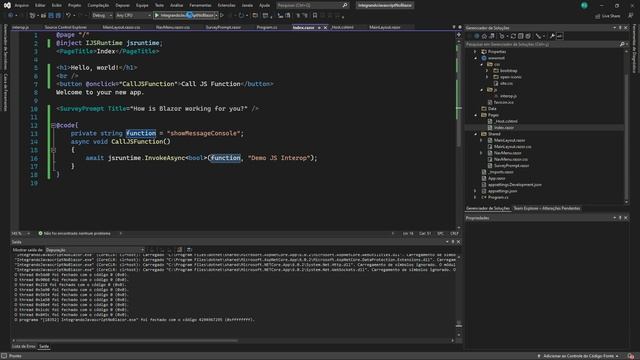The width and height of the screenshot is (640, 360).
Task: Toggle the Solution Explorer preview selected items
Action: click(x=559, y=36)
